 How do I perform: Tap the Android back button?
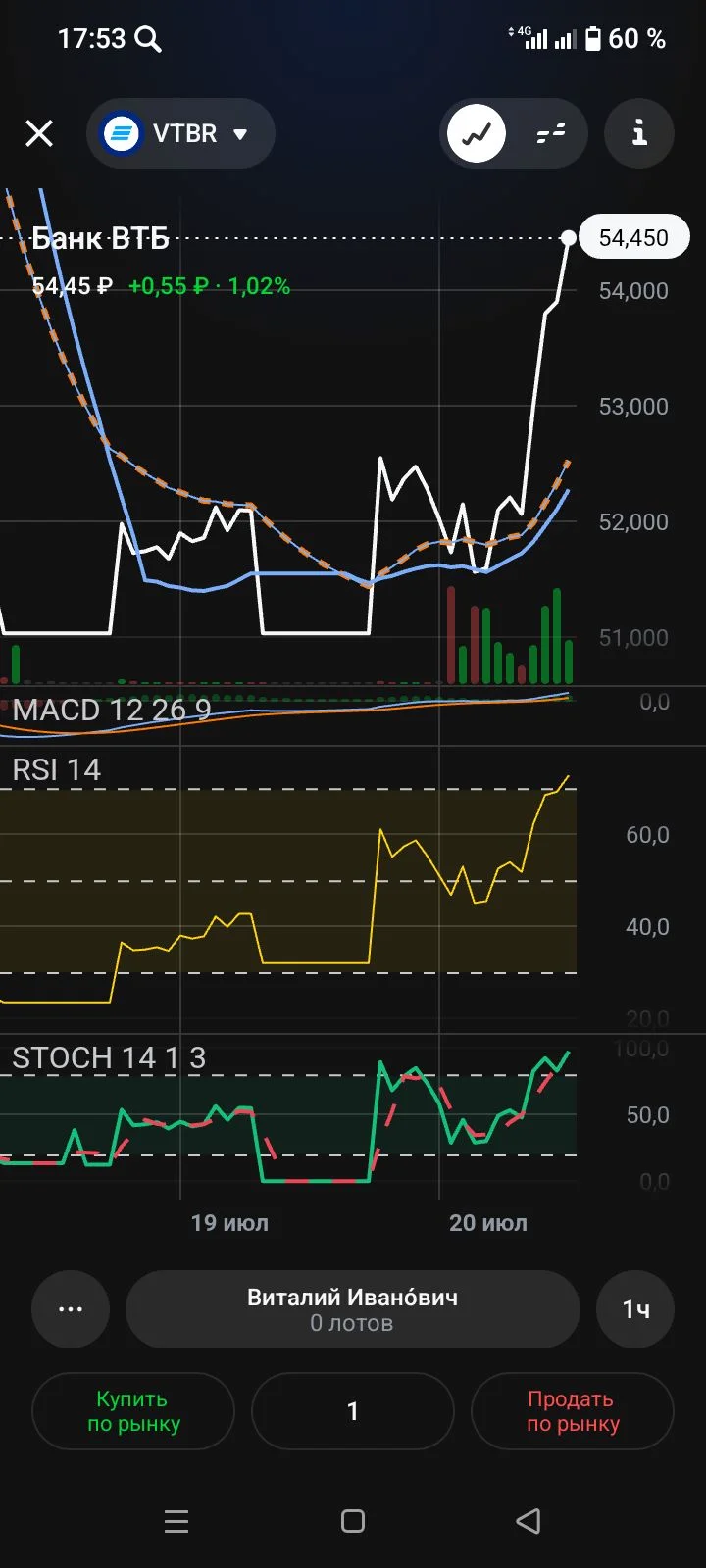(529, 1521)
